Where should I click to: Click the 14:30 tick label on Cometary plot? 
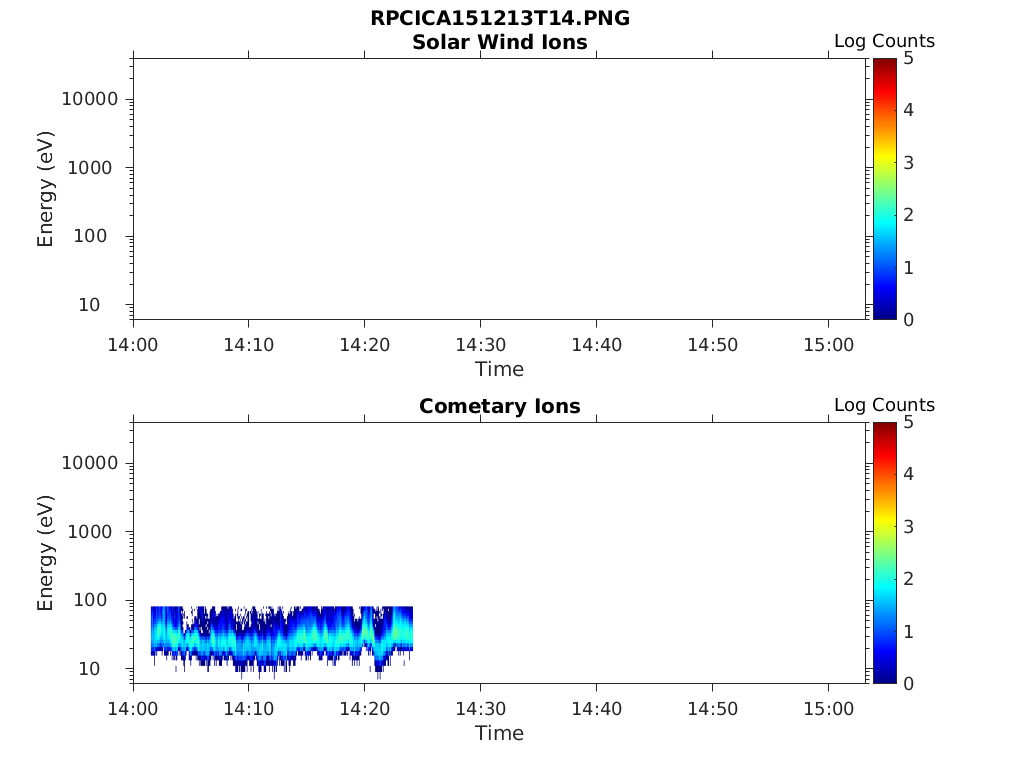[481, 709]
